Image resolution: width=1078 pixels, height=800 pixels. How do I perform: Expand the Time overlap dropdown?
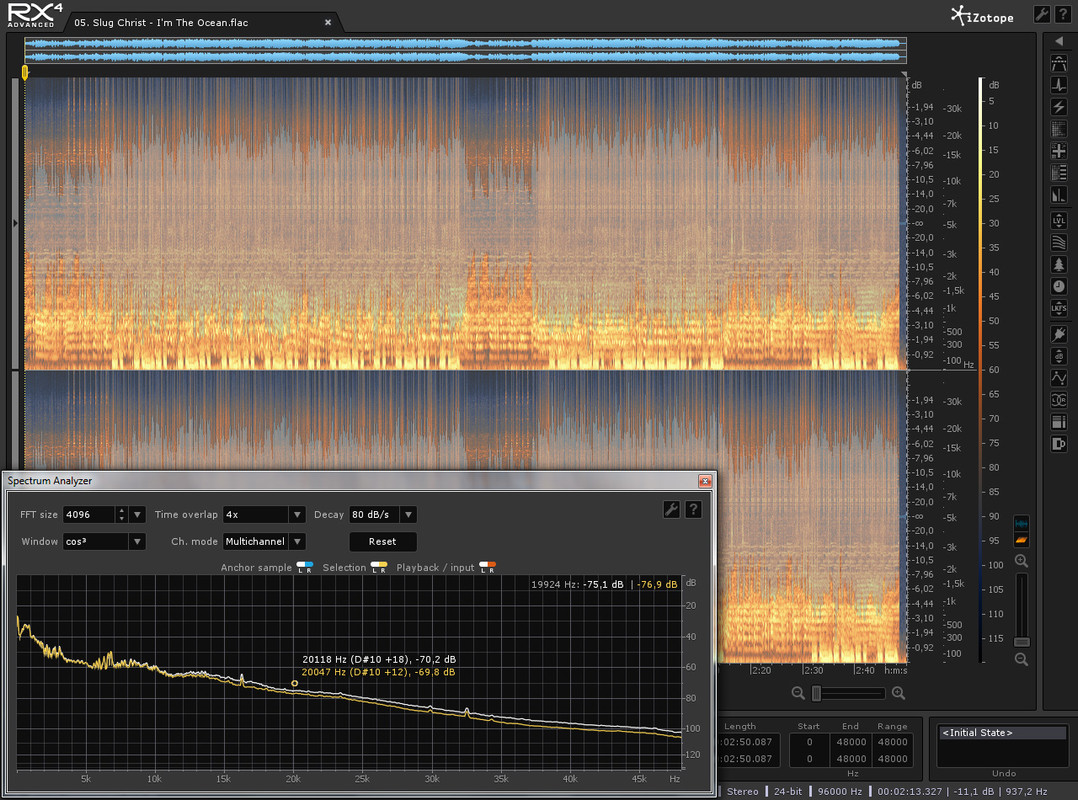[297, 515]
